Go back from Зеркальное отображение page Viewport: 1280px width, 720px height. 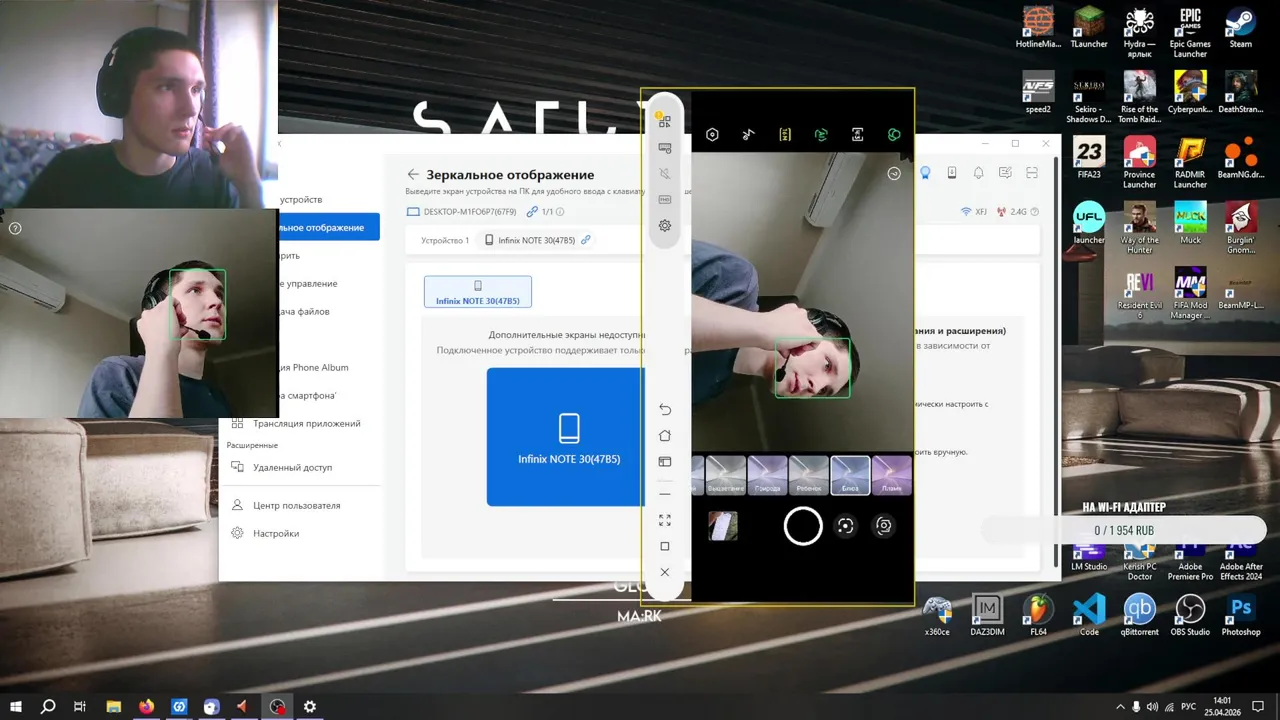tap(413, 174)
